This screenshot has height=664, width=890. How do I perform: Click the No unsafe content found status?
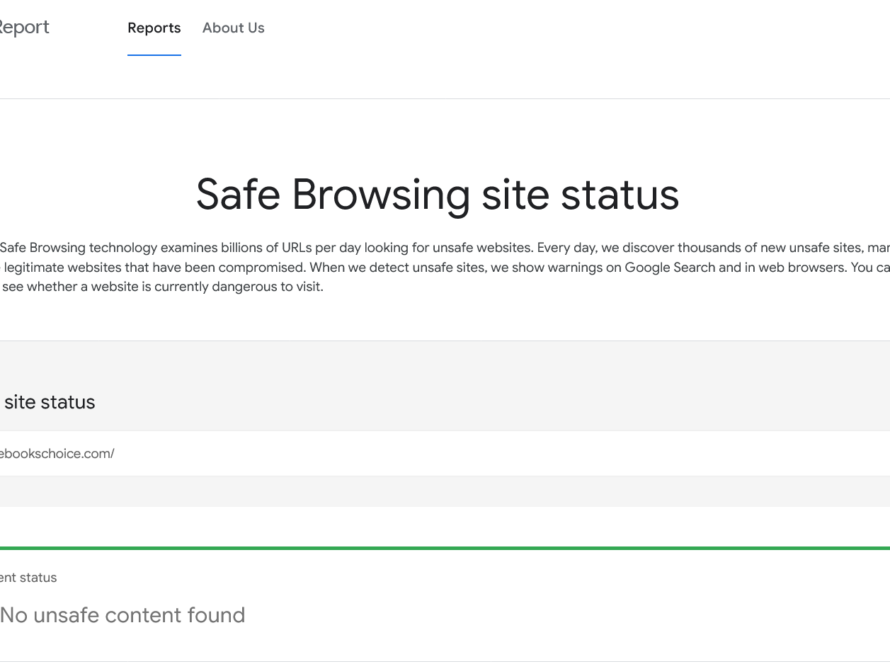tap(123, 615)
